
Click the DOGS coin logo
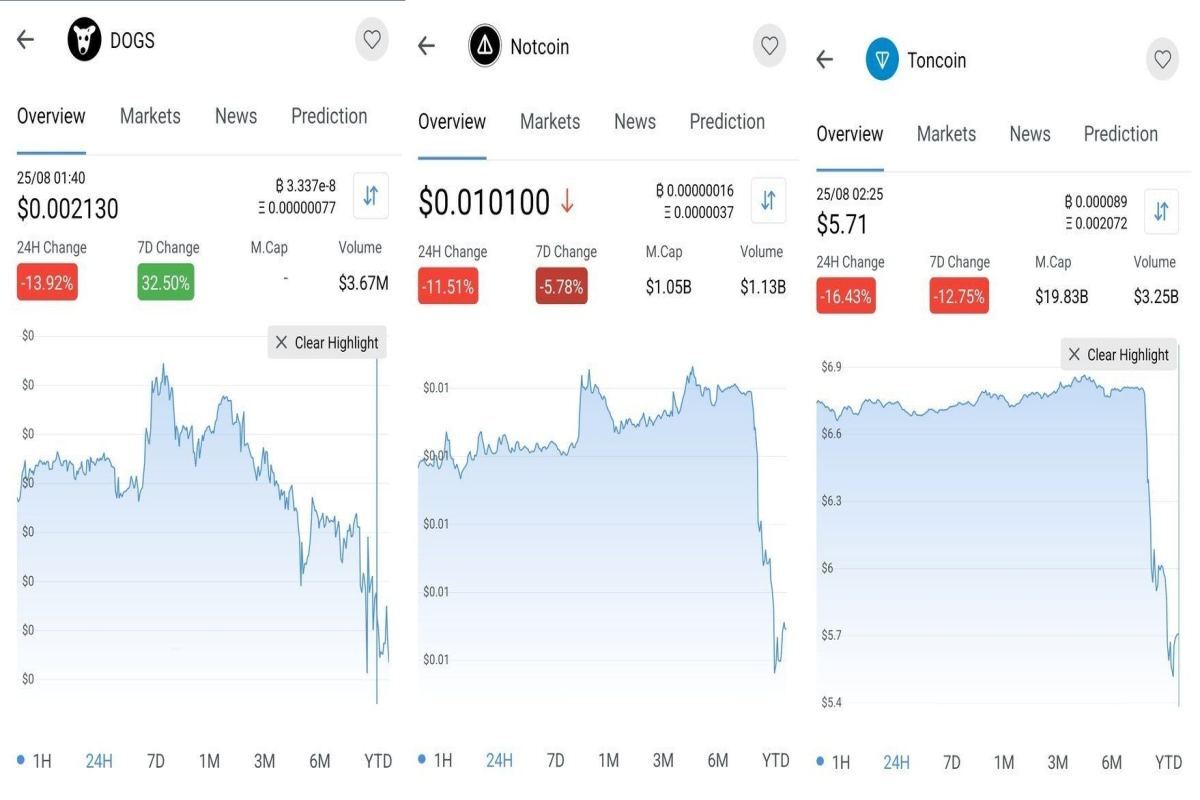click(84, 41)
